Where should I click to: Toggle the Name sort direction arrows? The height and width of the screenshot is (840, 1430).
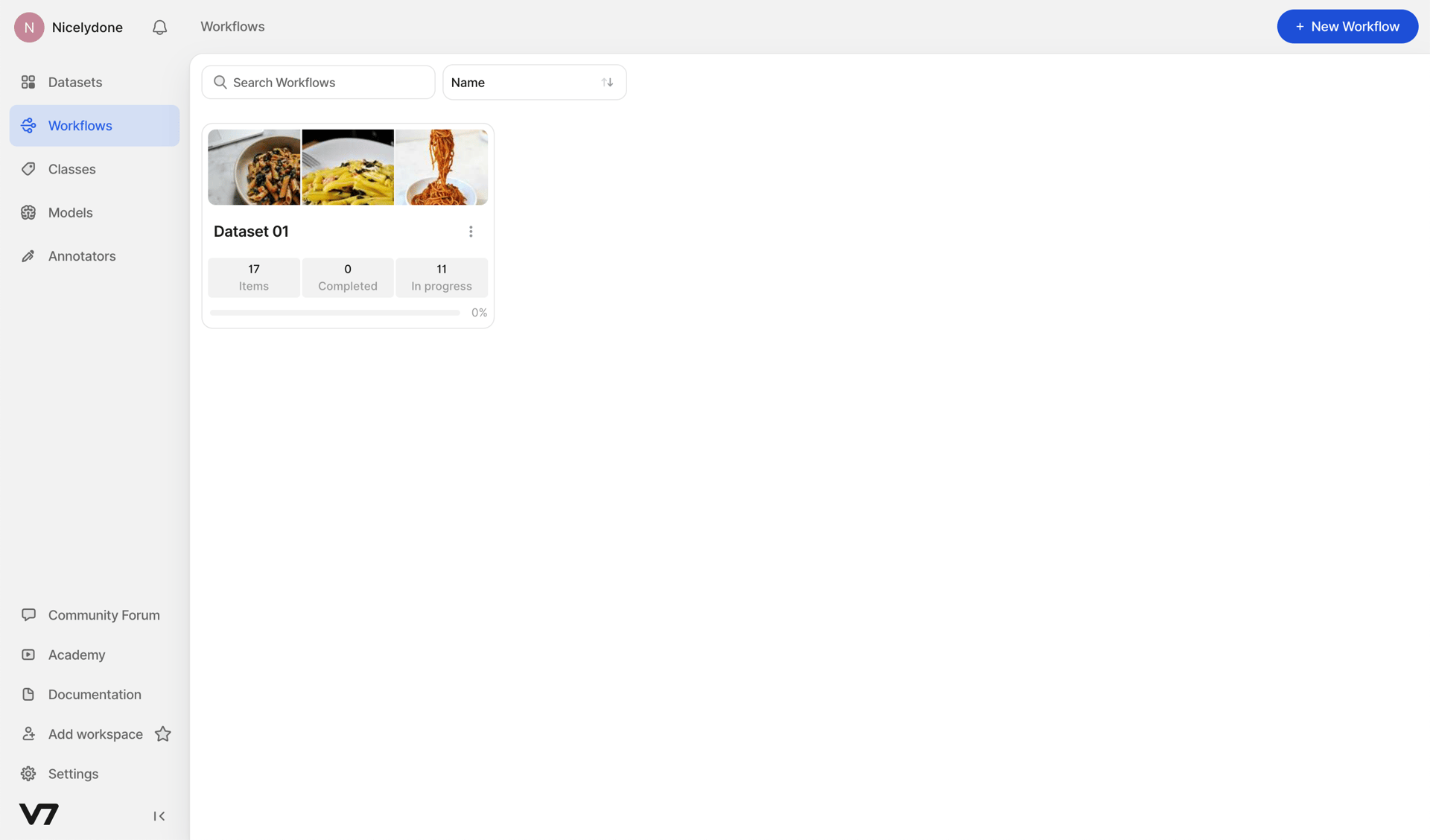[x=607, y=82]
